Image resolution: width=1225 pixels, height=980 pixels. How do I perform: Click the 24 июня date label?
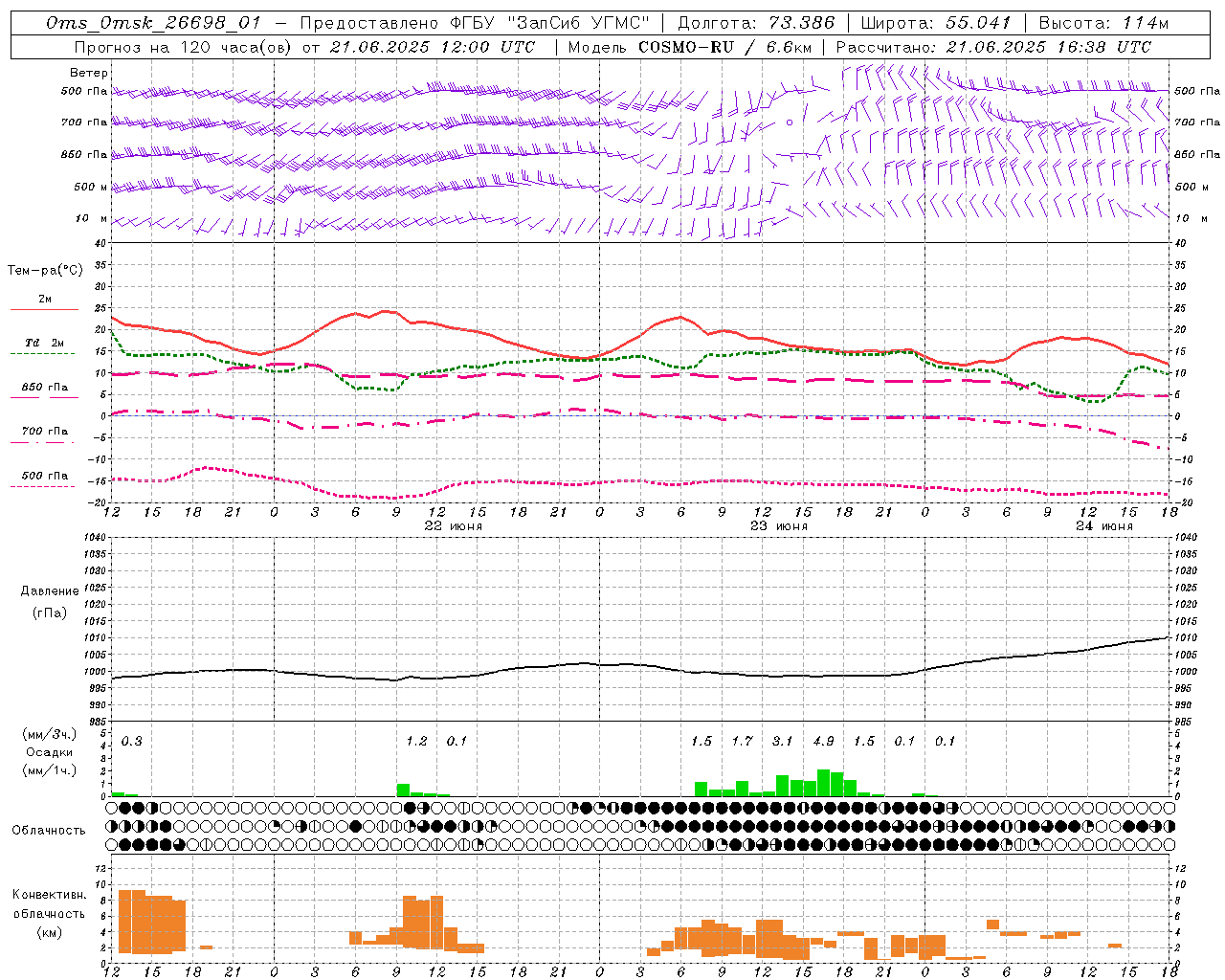coord(1104,526)
